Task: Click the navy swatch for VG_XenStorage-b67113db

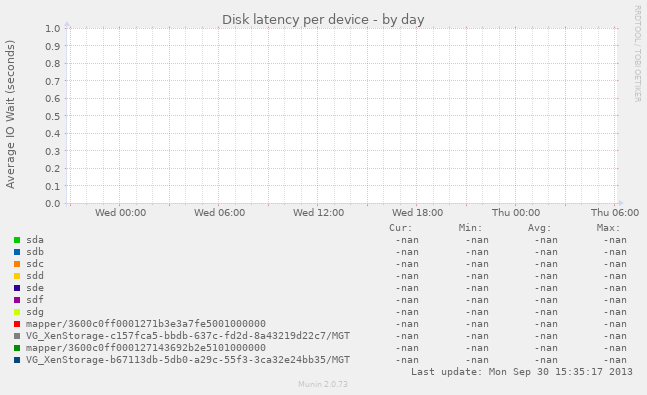Action: 17,360
